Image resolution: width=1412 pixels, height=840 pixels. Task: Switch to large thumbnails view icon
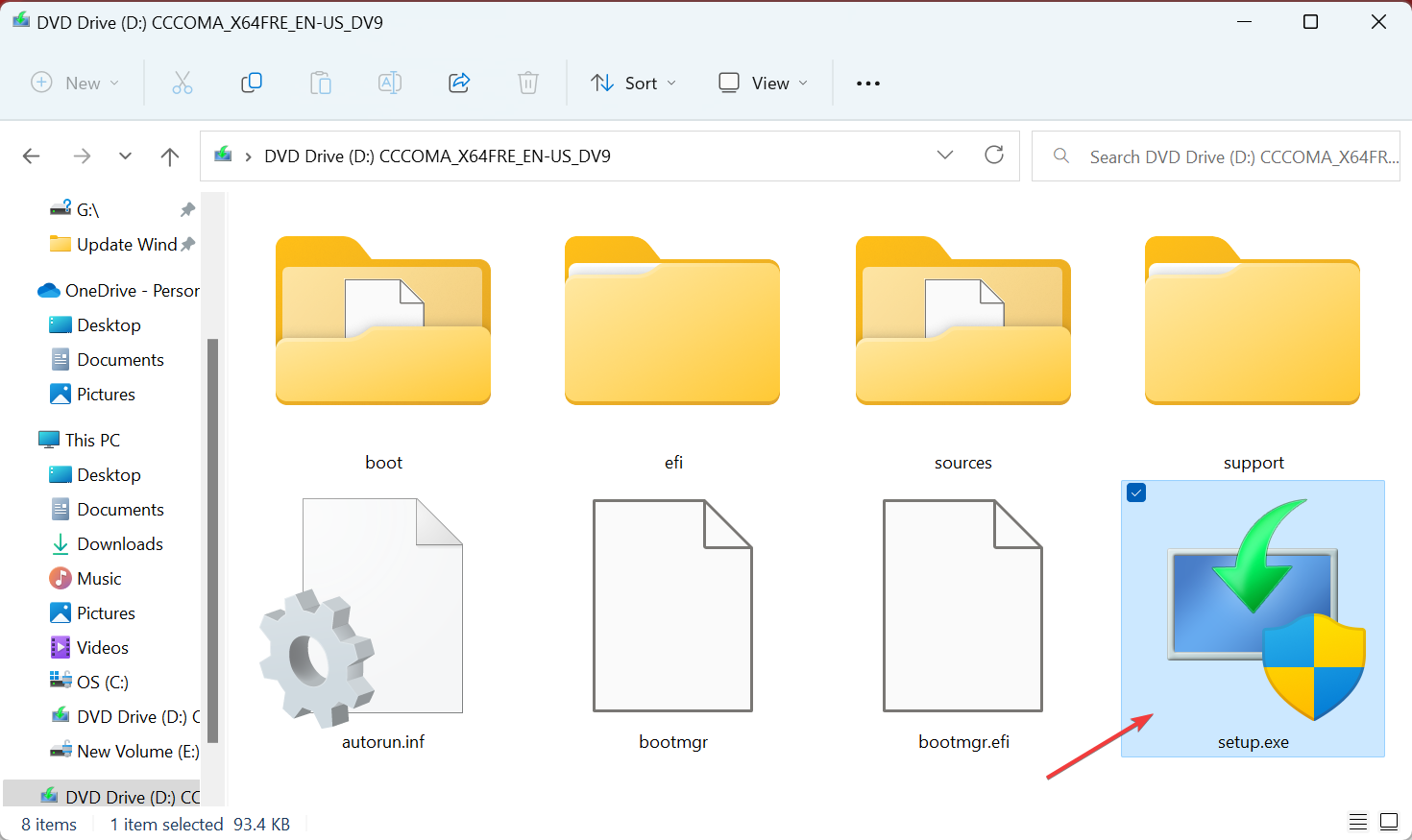pos(1389,822)
